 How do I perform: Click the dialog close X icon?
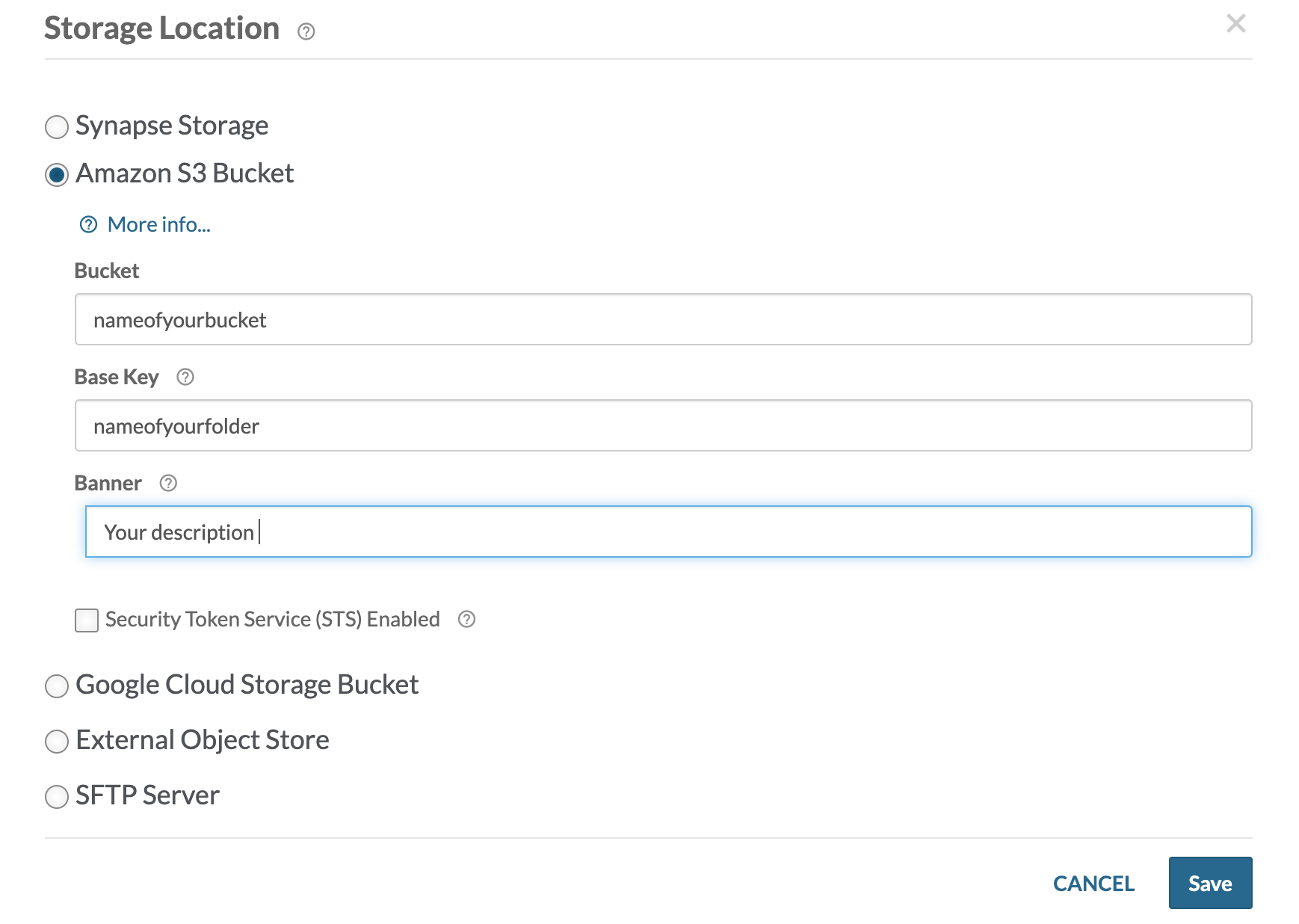point(1237,24)
